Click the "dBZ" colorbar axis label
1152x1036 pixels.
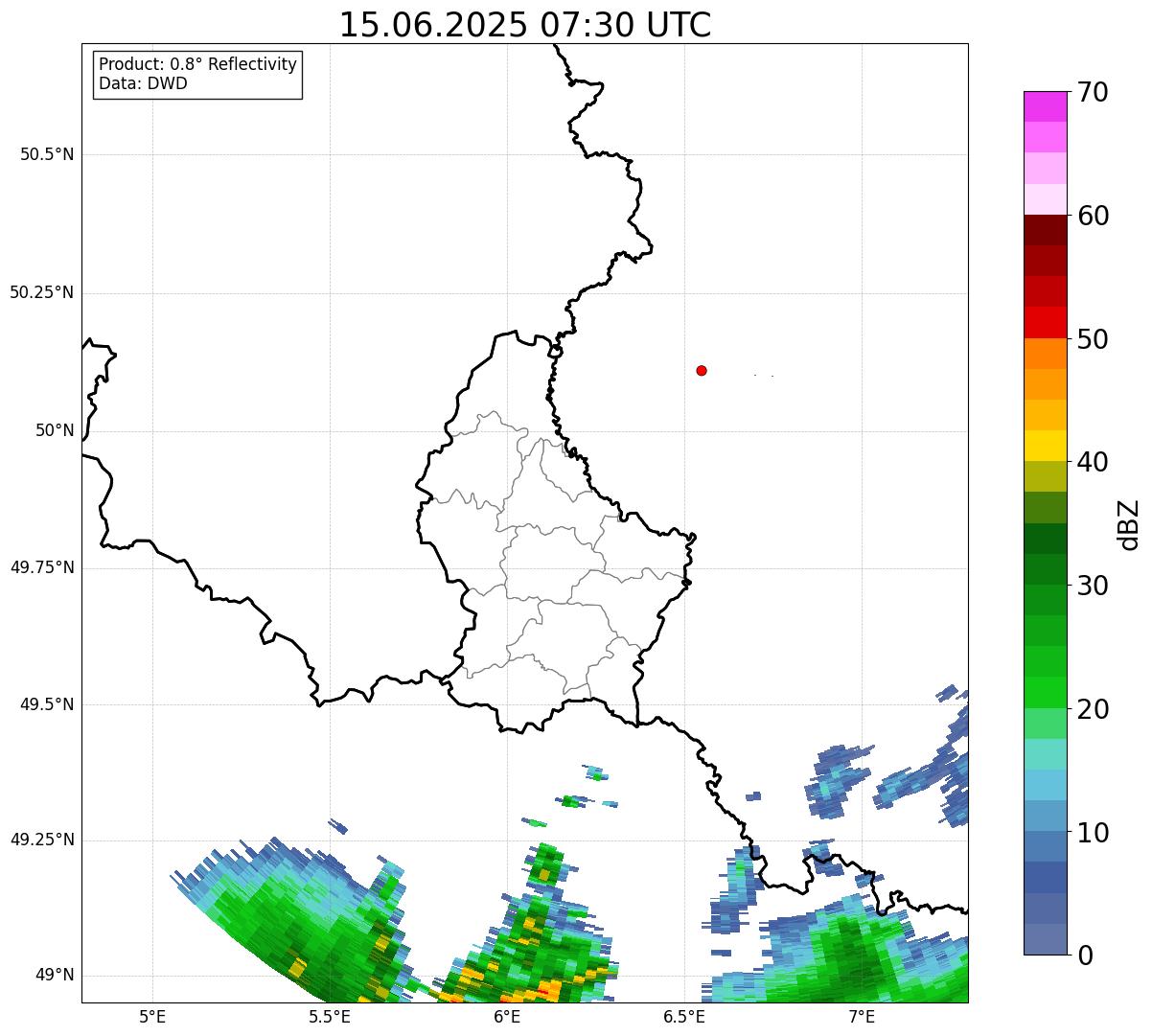1130,523
